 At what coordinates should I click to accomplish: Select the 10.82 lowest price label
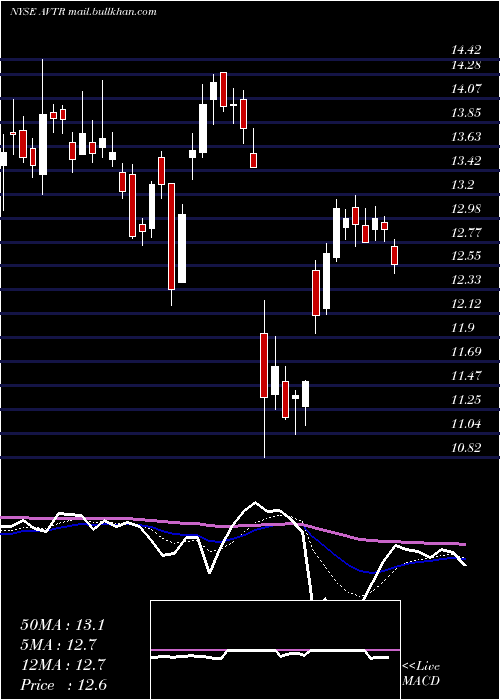coord(466,447)
